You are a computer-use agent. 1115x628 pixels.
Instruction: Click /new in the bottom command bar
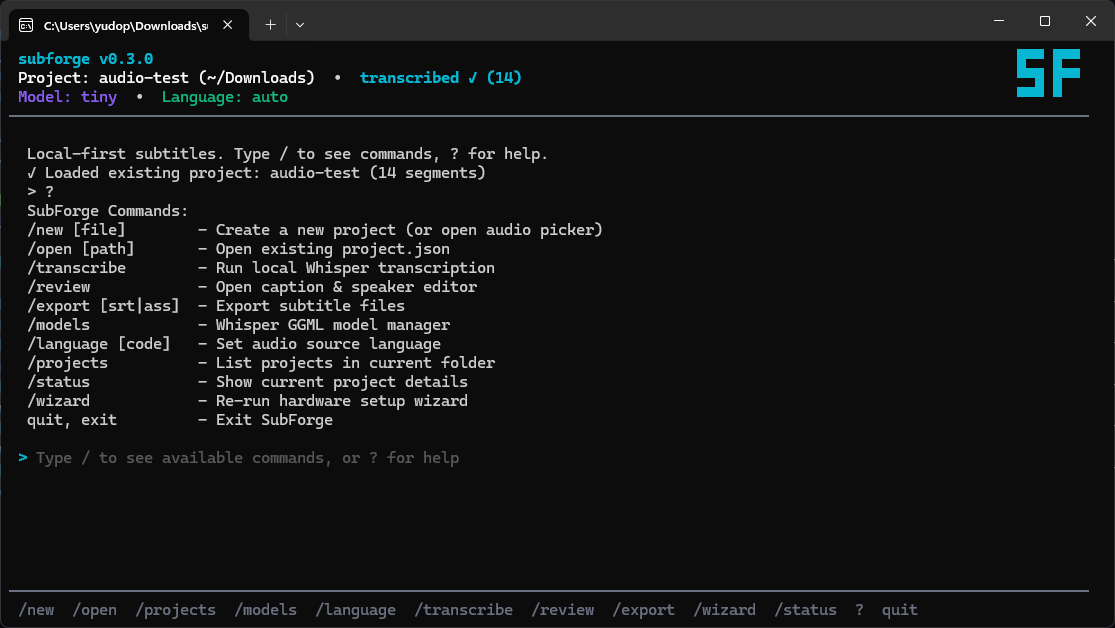coord(36,610)
